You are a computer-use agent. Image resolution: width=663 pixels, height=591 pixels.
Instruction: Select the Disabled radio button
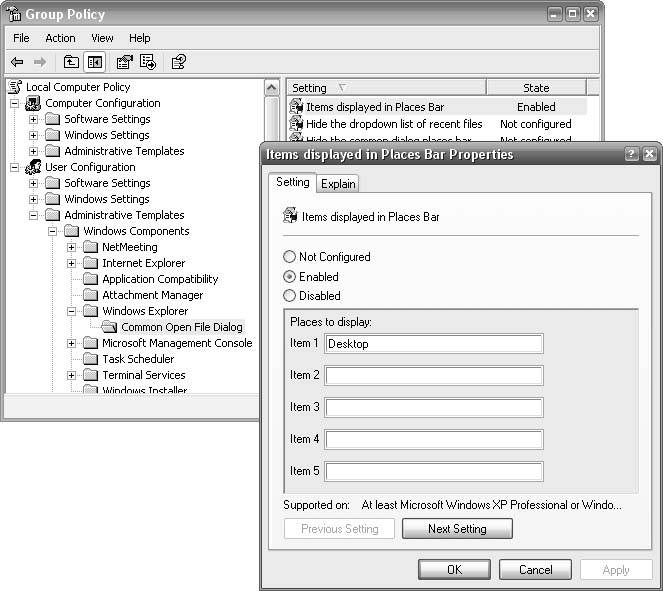tap(290, 295)
